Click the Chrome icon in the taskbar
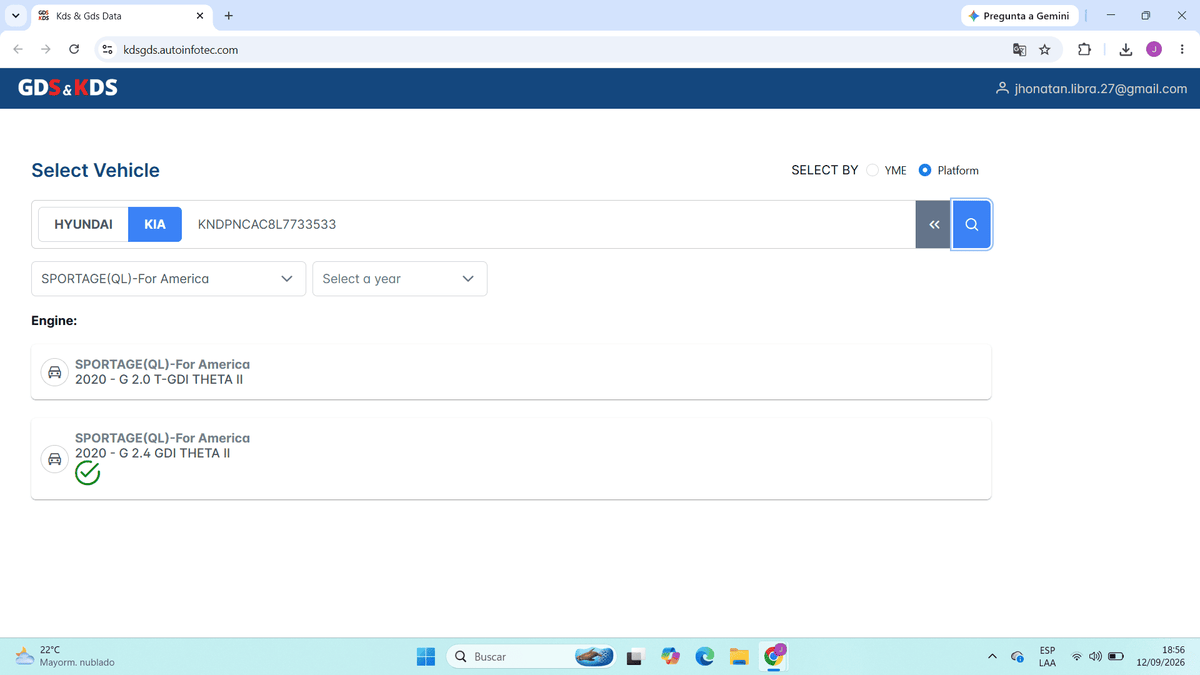 click(774, 656)
